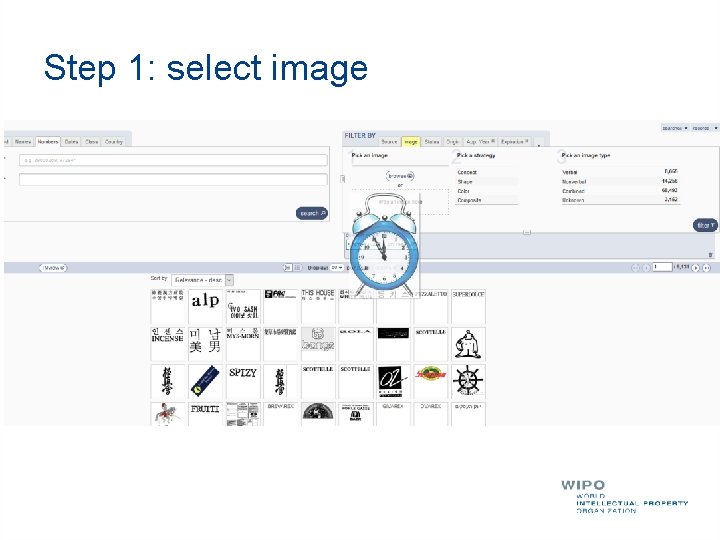Click the page number field

click(x=662, y=267)
